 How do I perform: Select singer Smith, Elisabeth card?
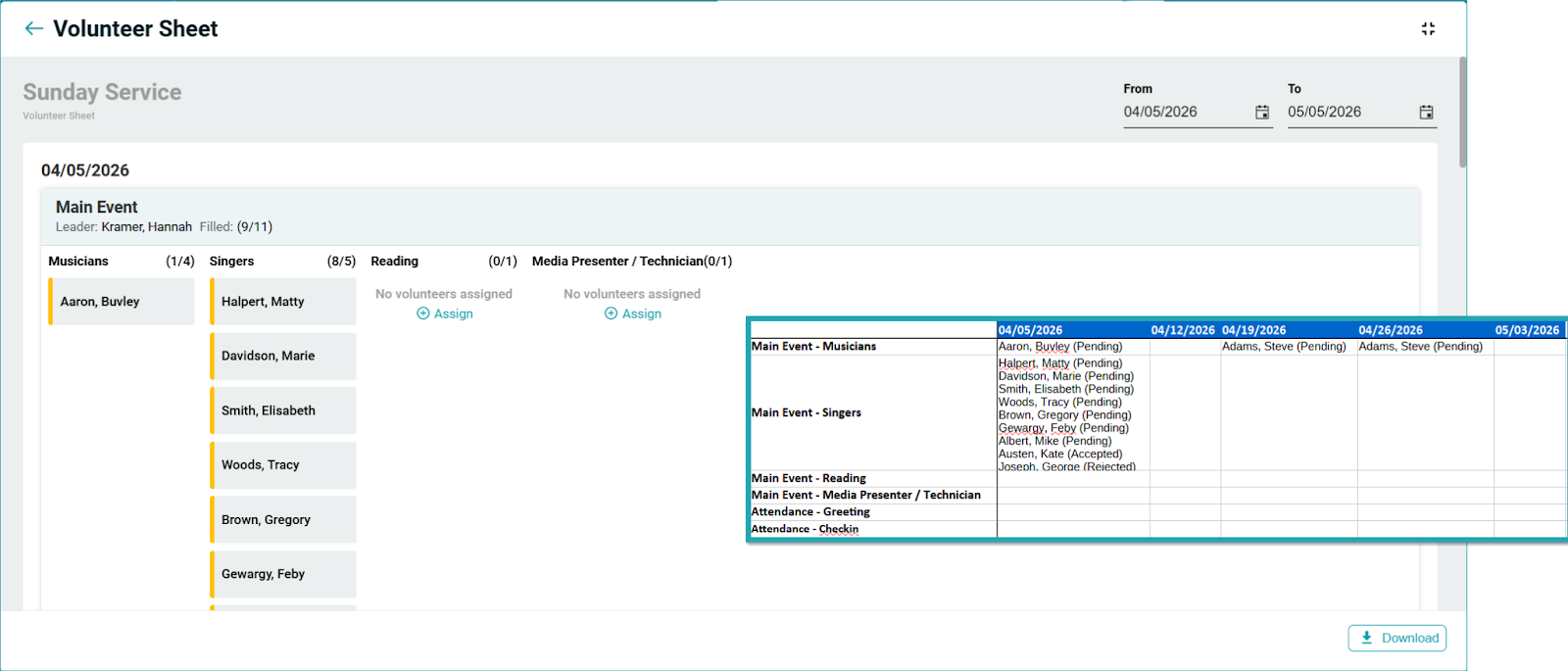[x=283, y=410]
